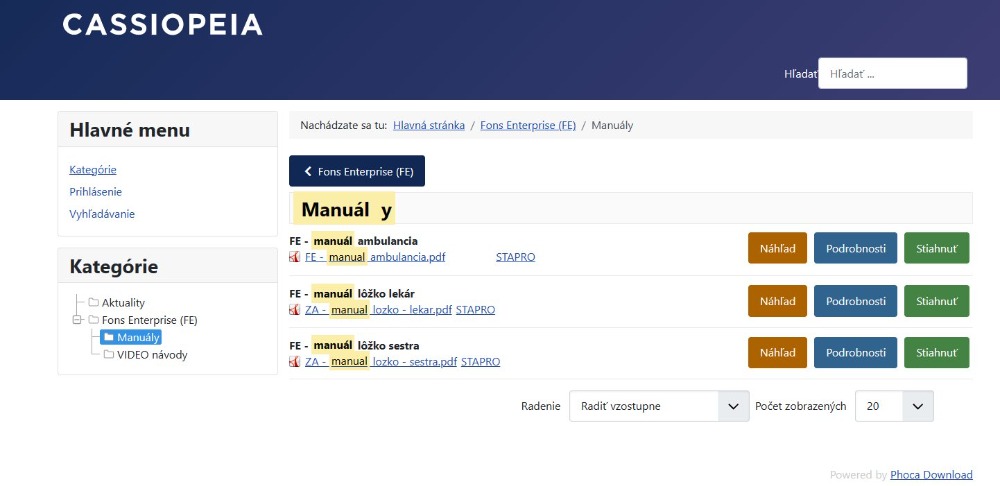Go back using Fons Enterprise (FE) button
This screenshot has width=1000, height=486.
tap(357, 171)
